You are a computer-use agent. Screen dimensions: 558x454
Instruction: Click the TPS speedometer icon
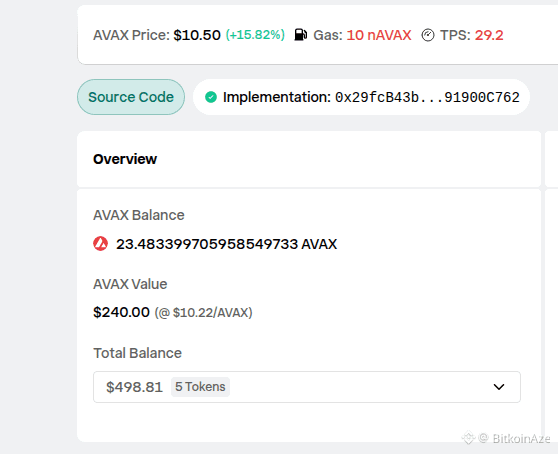428,35
